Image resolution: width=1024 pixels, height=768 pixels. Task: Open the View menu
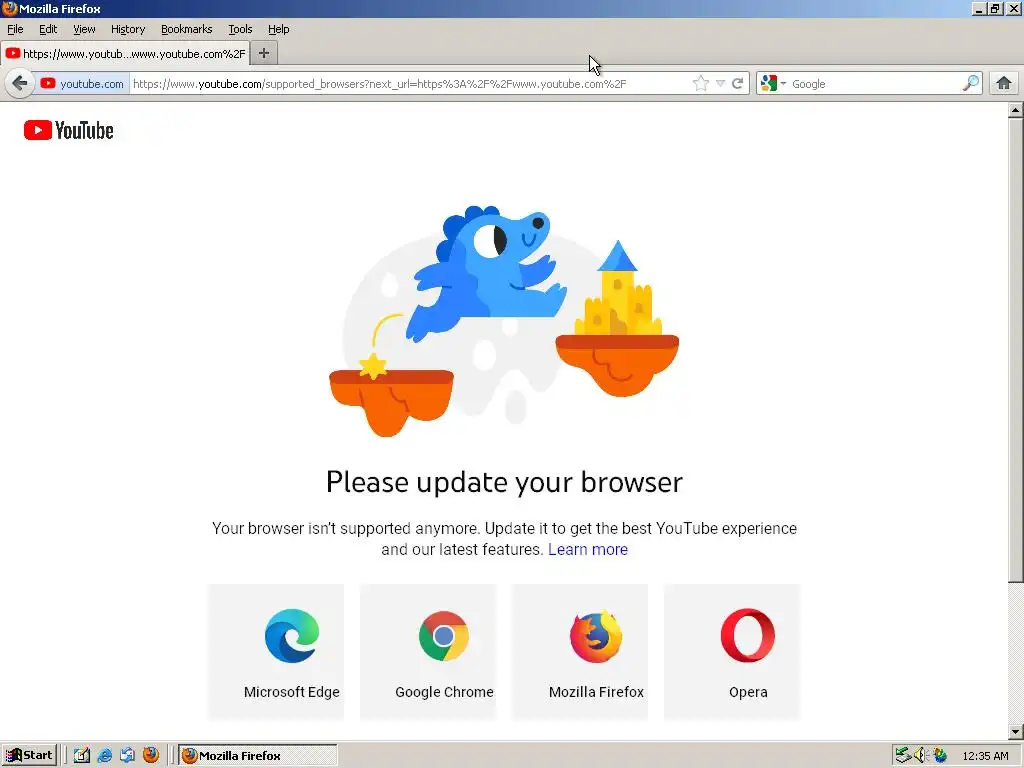coord(84,29)
